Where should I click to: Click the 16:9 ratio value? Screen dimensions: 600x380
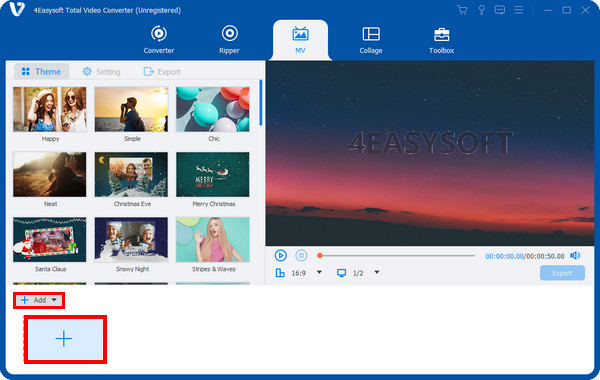click(298, 273)
